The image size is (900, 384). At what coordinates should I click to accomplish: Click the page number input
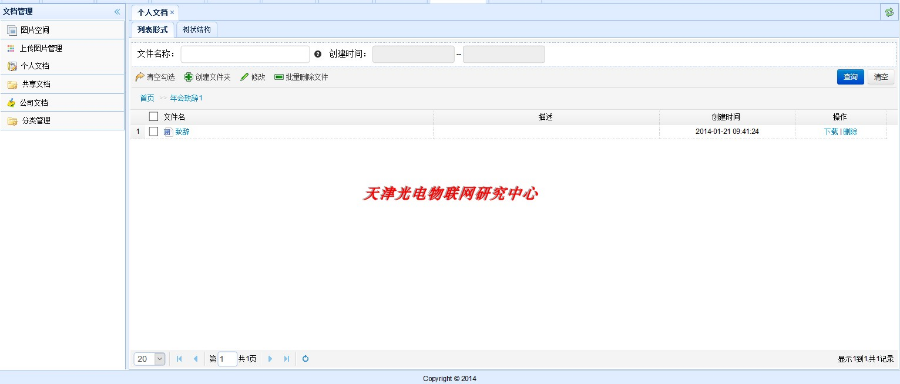(227, 359)
